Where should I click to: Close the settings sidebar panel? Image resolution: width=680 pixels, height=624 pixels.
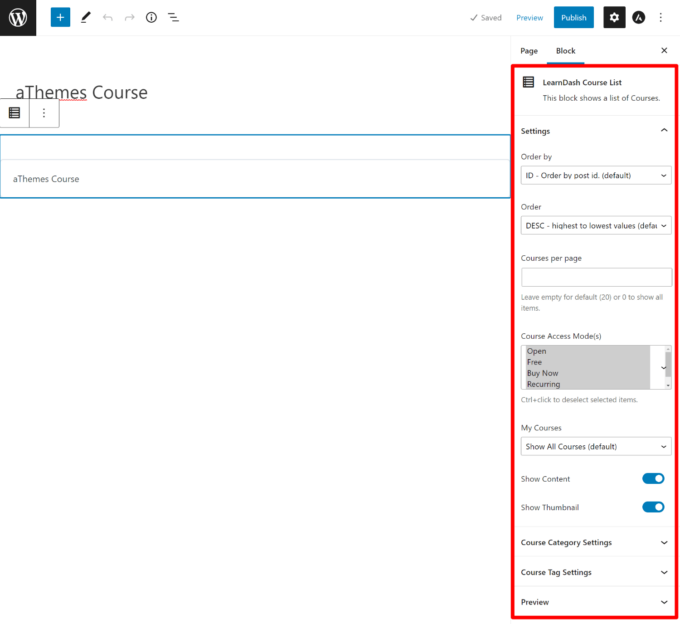coord(664,51)
